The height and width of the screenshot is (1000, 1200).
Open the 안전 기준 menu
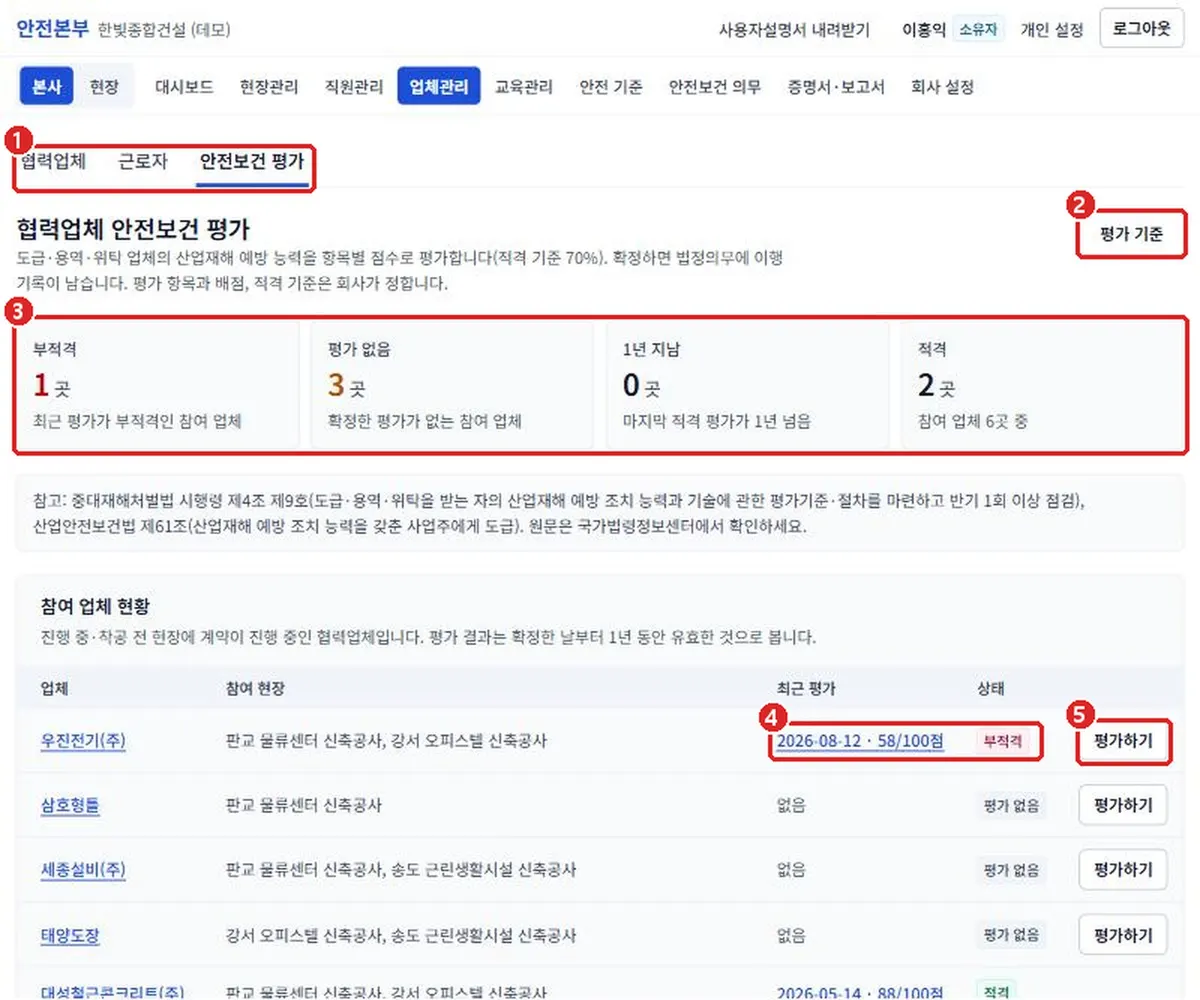[x=611, y=87]
